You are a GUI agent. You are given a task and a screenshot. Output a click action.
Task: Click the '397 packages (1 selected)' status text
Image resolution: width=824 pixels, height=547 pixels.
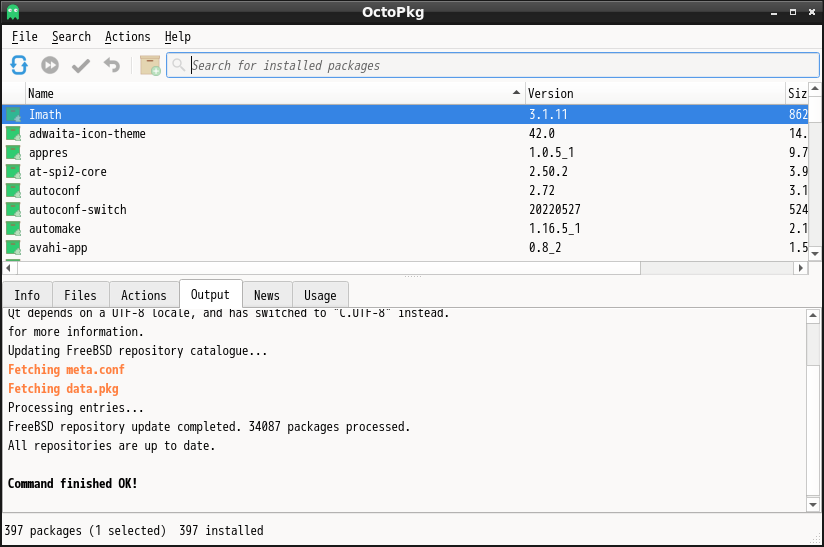tap(85, 531)
